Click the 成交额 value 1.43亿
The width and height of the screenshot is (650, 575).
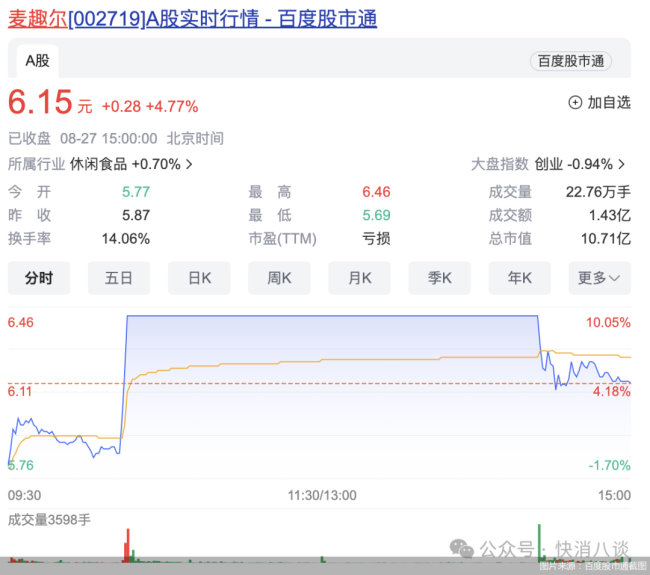click(x=610, y=215)
